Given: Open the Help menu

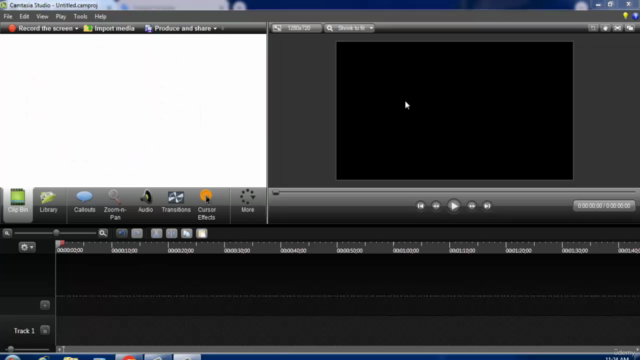Looking at the screenshot, I should tap(100, 16).
